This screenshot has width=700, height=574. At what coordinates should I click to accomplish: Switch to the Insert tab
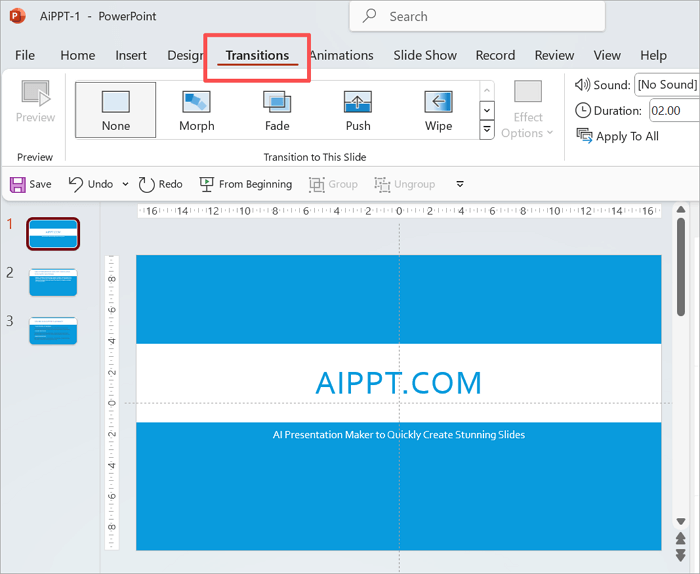point(131,55)
